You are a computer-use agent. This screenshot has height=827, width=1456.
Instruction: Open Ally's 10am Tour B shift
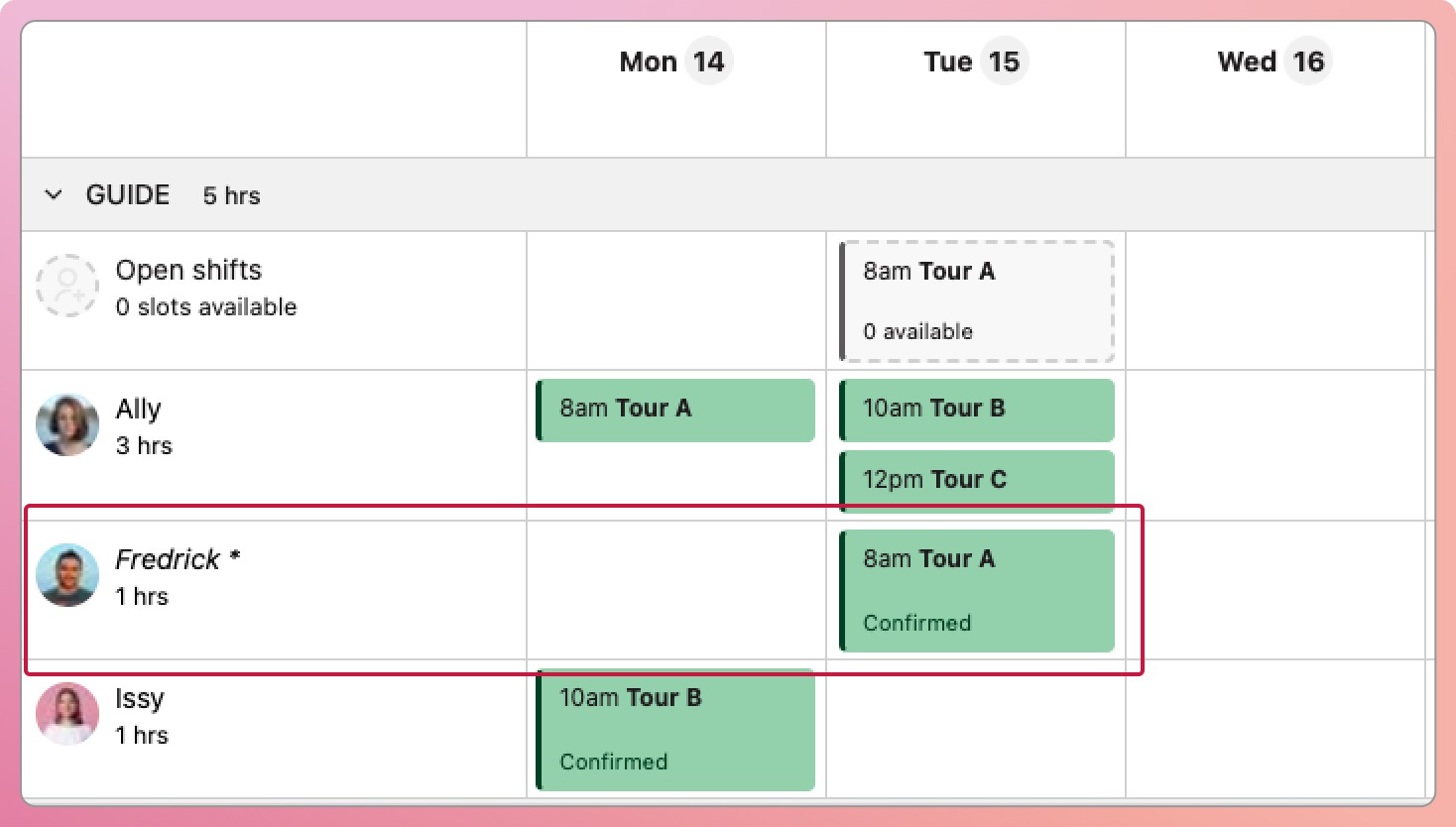[x=977, y=410]
